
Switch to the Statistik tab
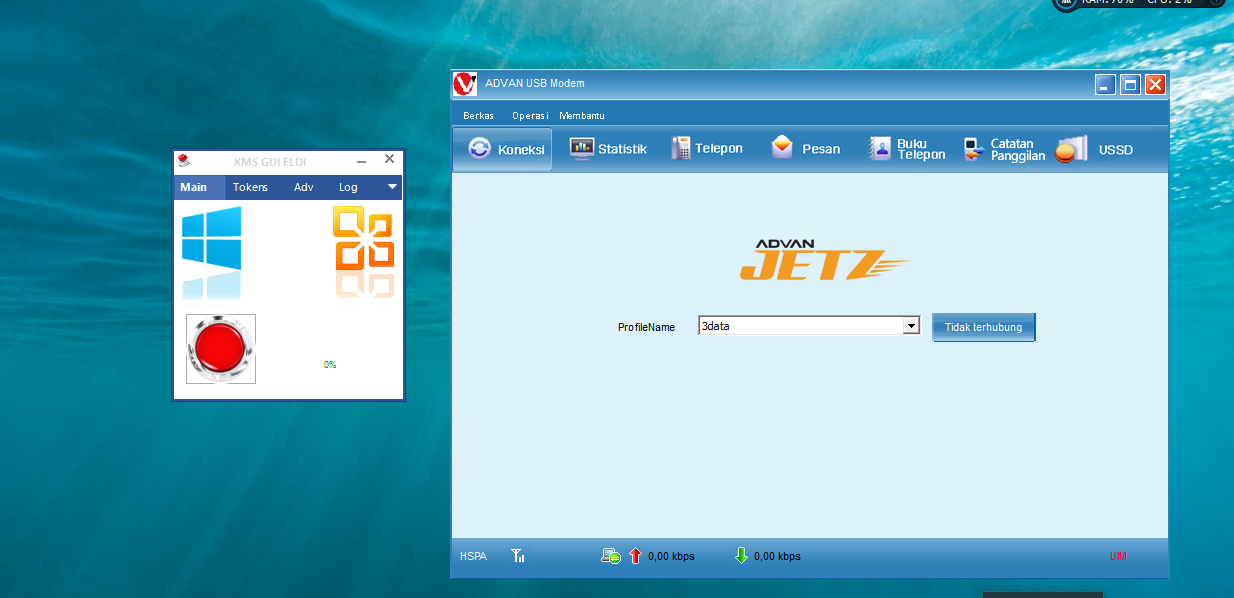pos(608,149)
